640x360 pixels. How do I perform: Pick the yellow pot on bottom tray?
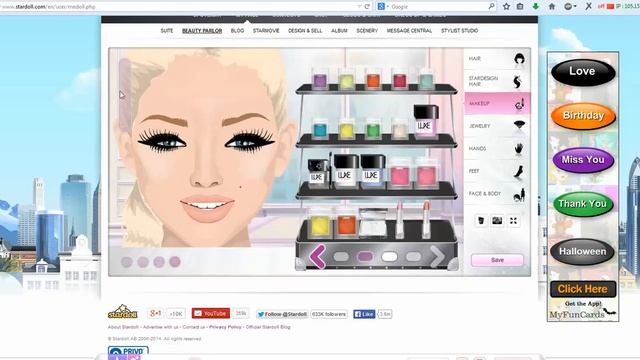[x=320, y=224]
